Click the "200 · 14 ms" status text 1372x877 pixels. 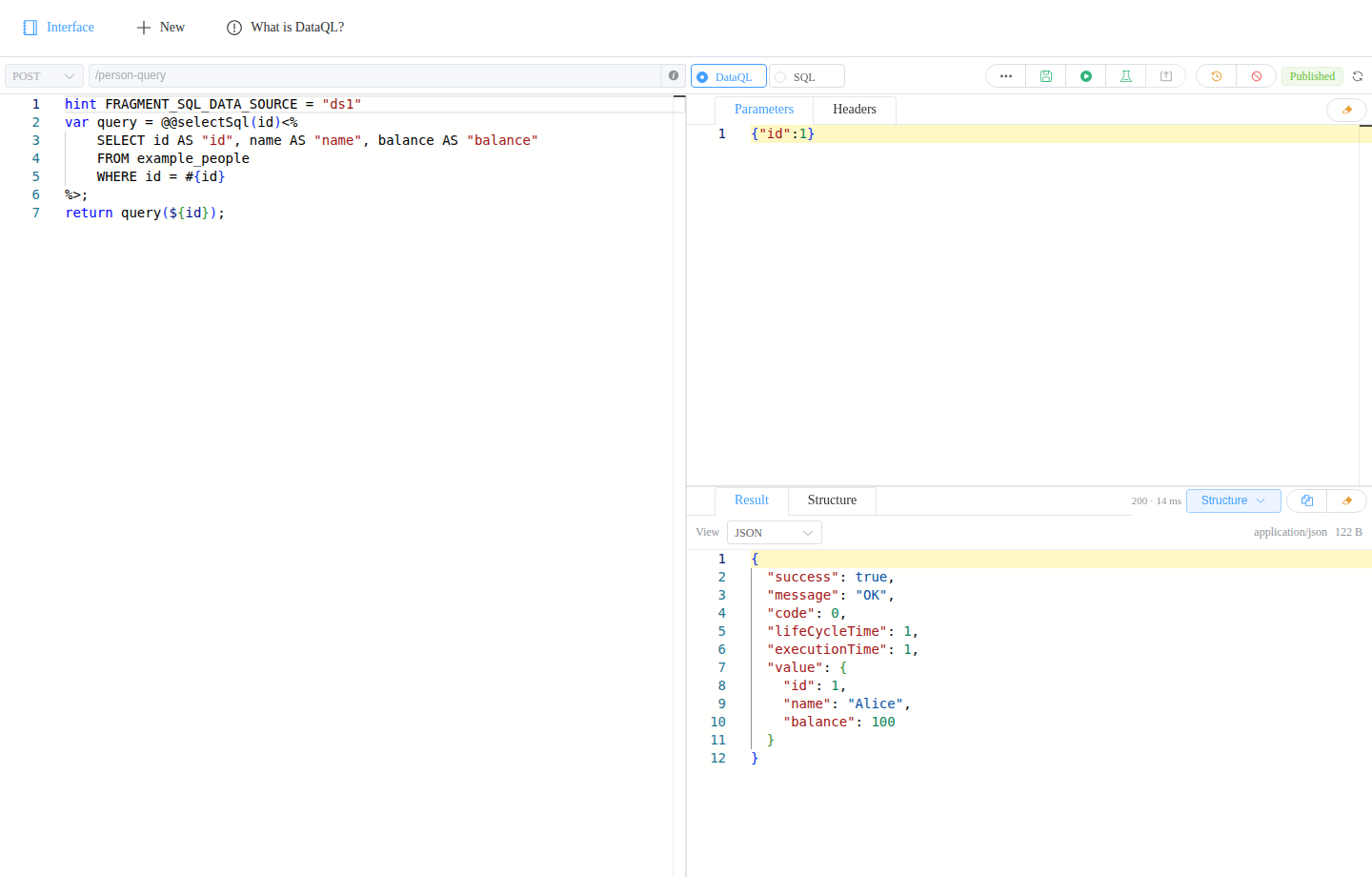[1156, 501]
